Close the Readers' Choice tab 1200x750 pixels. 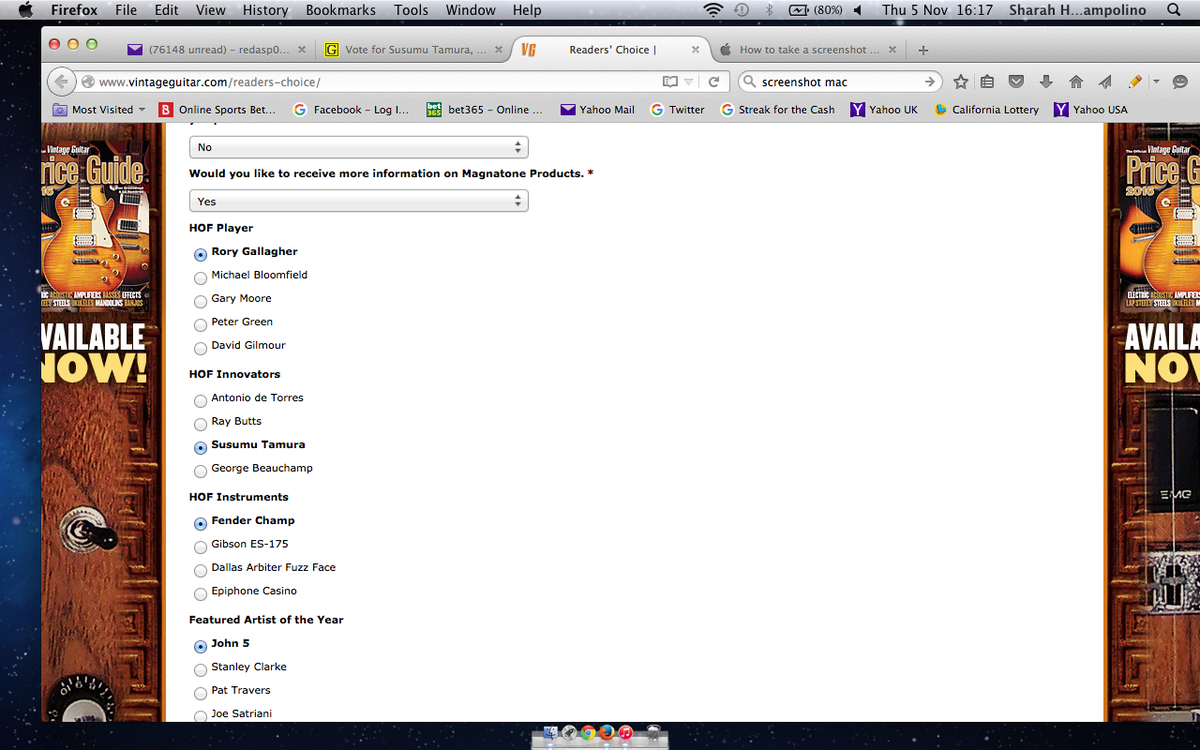click(x=695, y=50)
